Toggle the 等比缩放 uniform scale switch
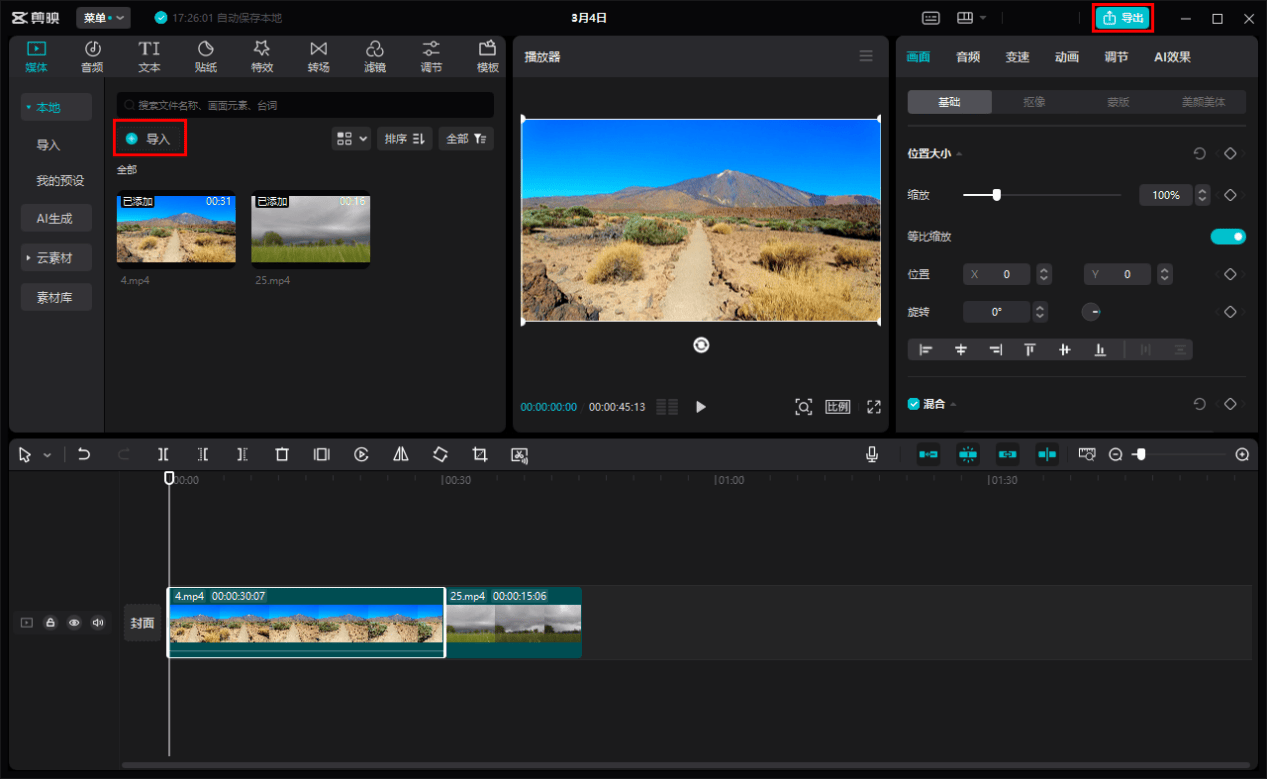1267x779 pixels. point(1228,237)
